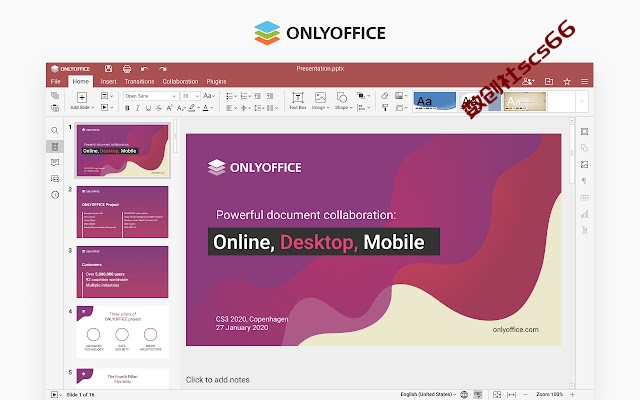This screenshot has height=400, width=640.
Task: Open the View settings hamburger menu
Action: (x=584, y=82)
